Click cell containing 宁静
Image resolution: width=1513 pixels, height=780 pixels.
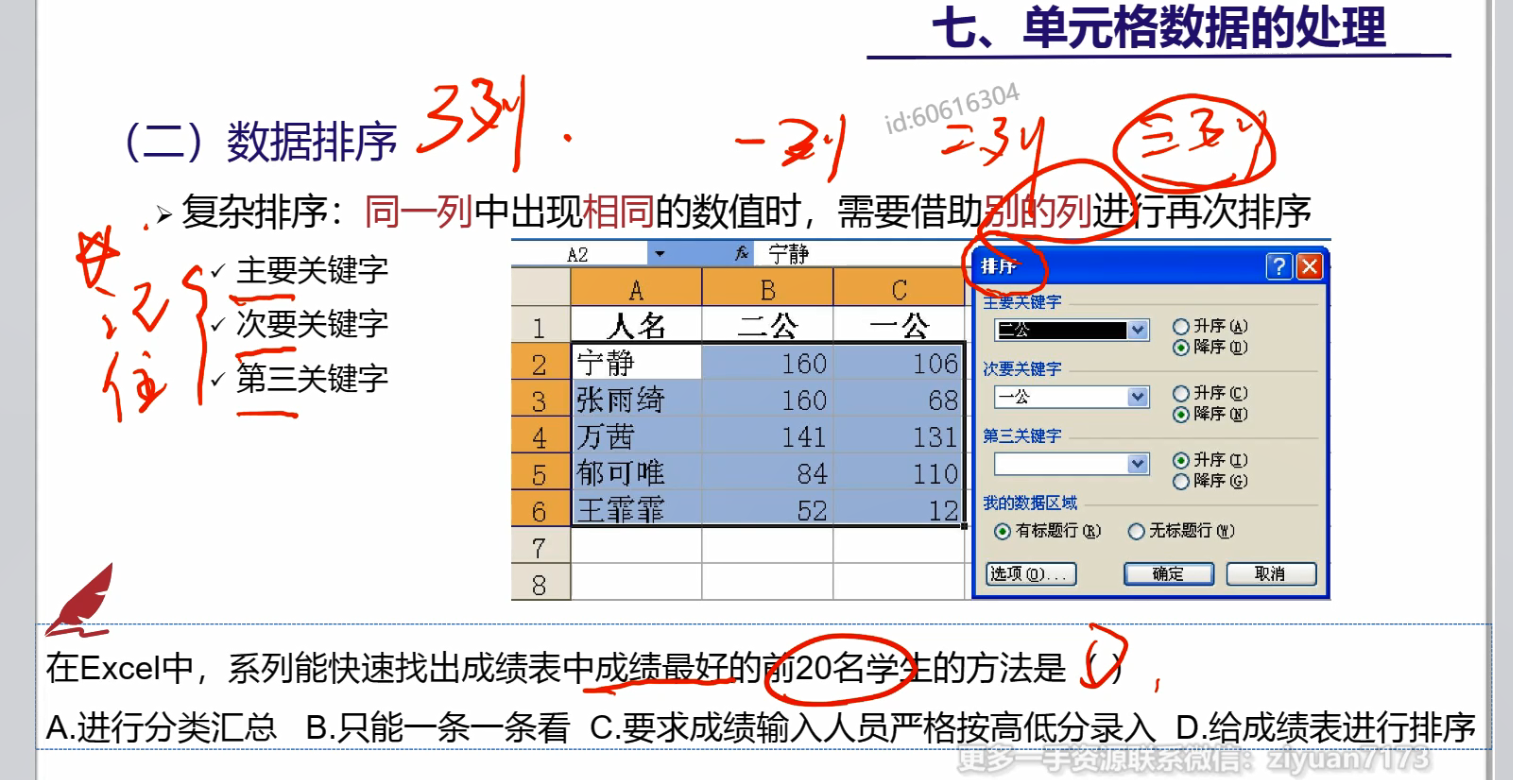[x=636, y=363]
